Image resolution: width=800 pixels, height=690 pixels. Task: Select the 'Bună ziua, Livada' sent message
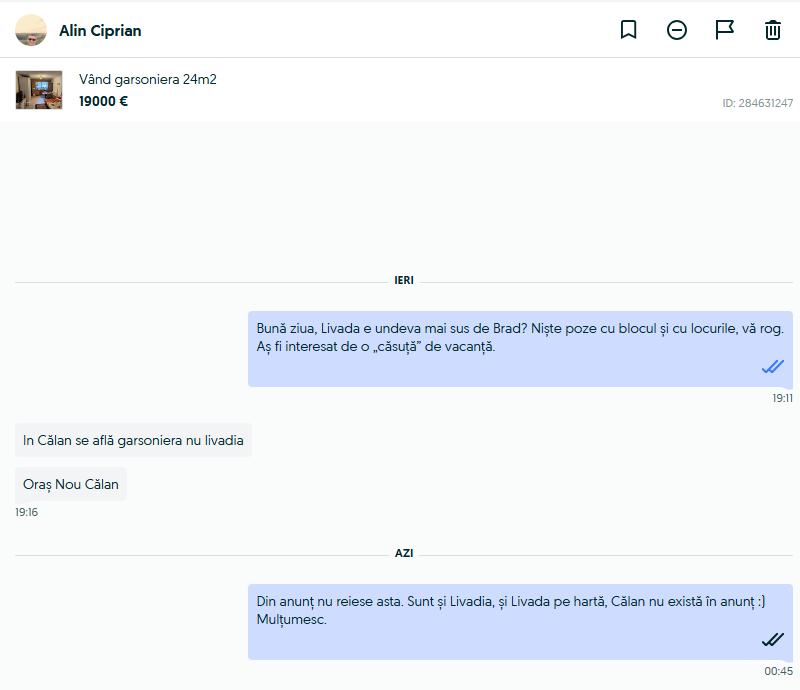click(x=520, y=349)
